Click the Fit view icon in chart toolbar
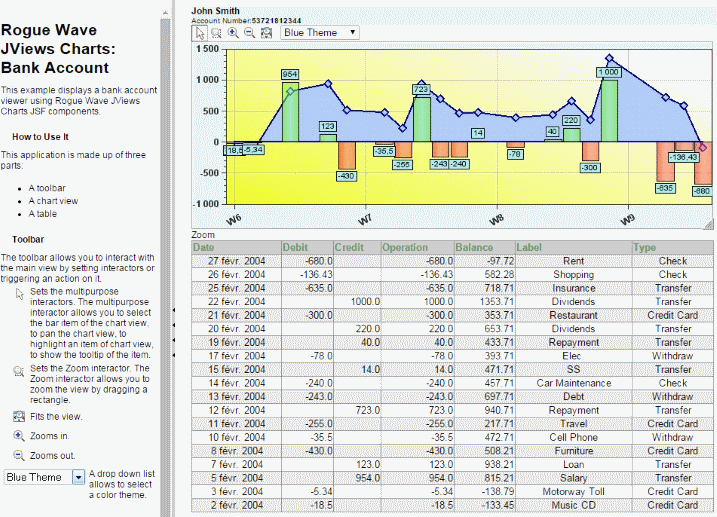 coord(266,32)
